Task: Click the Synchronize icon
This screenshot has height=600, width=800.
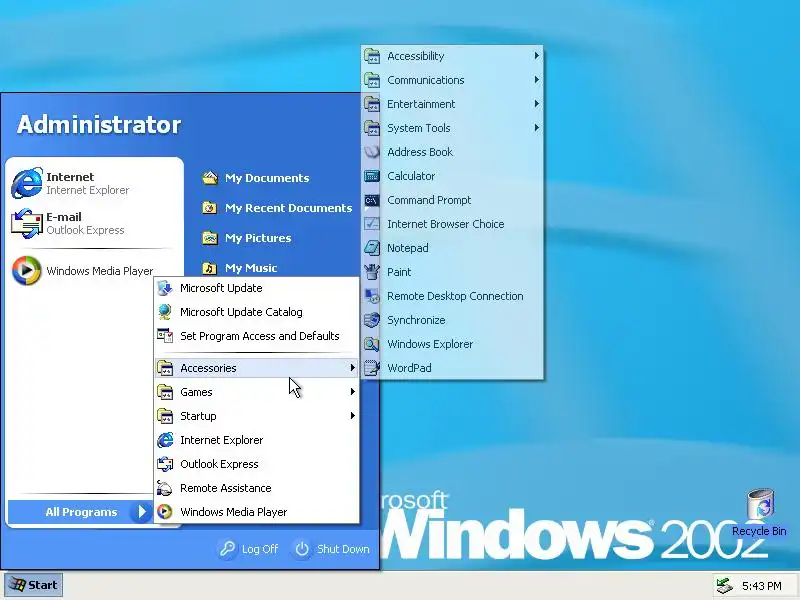Action: [372, 320]
